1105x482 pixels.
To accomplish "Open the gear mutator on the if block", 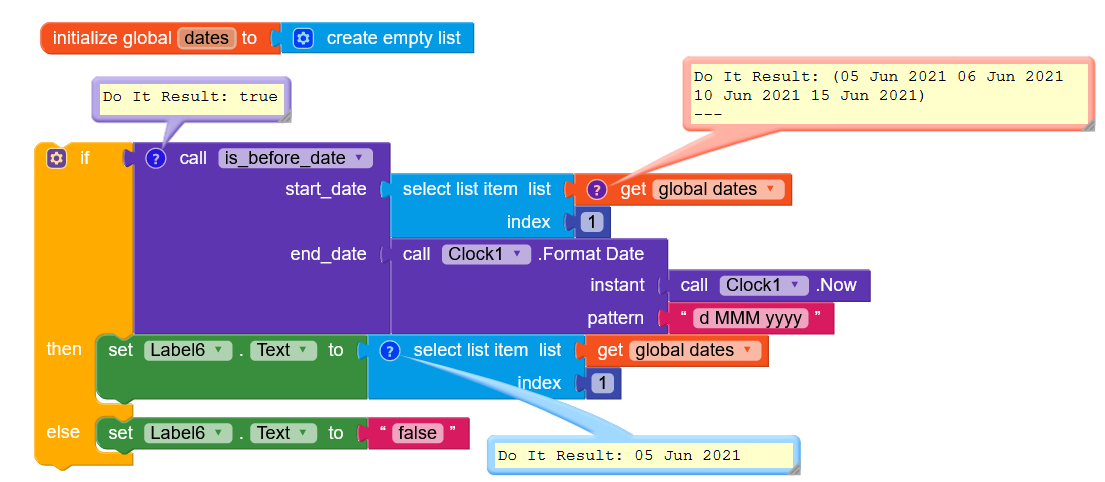I will pyautogui.click(x=56, y=159).
